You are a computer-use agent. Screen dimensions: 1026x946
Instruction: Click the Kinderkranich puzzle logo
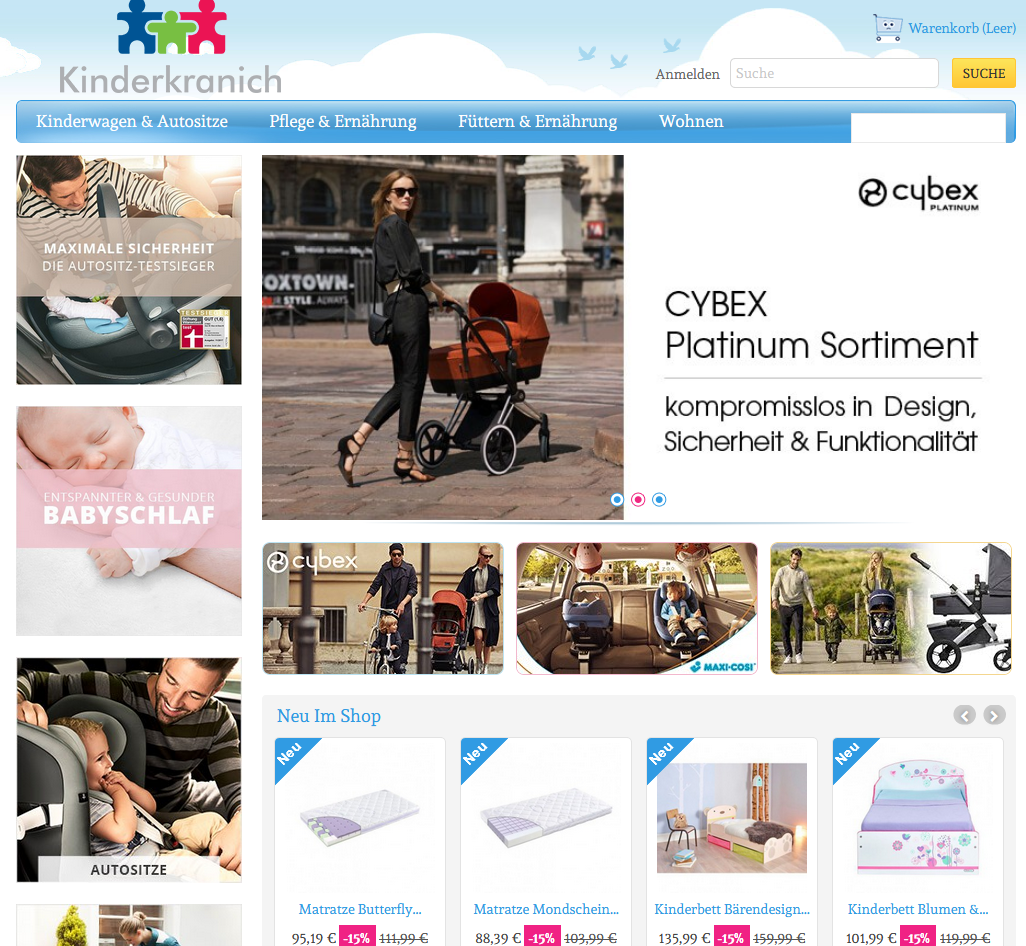171,48
